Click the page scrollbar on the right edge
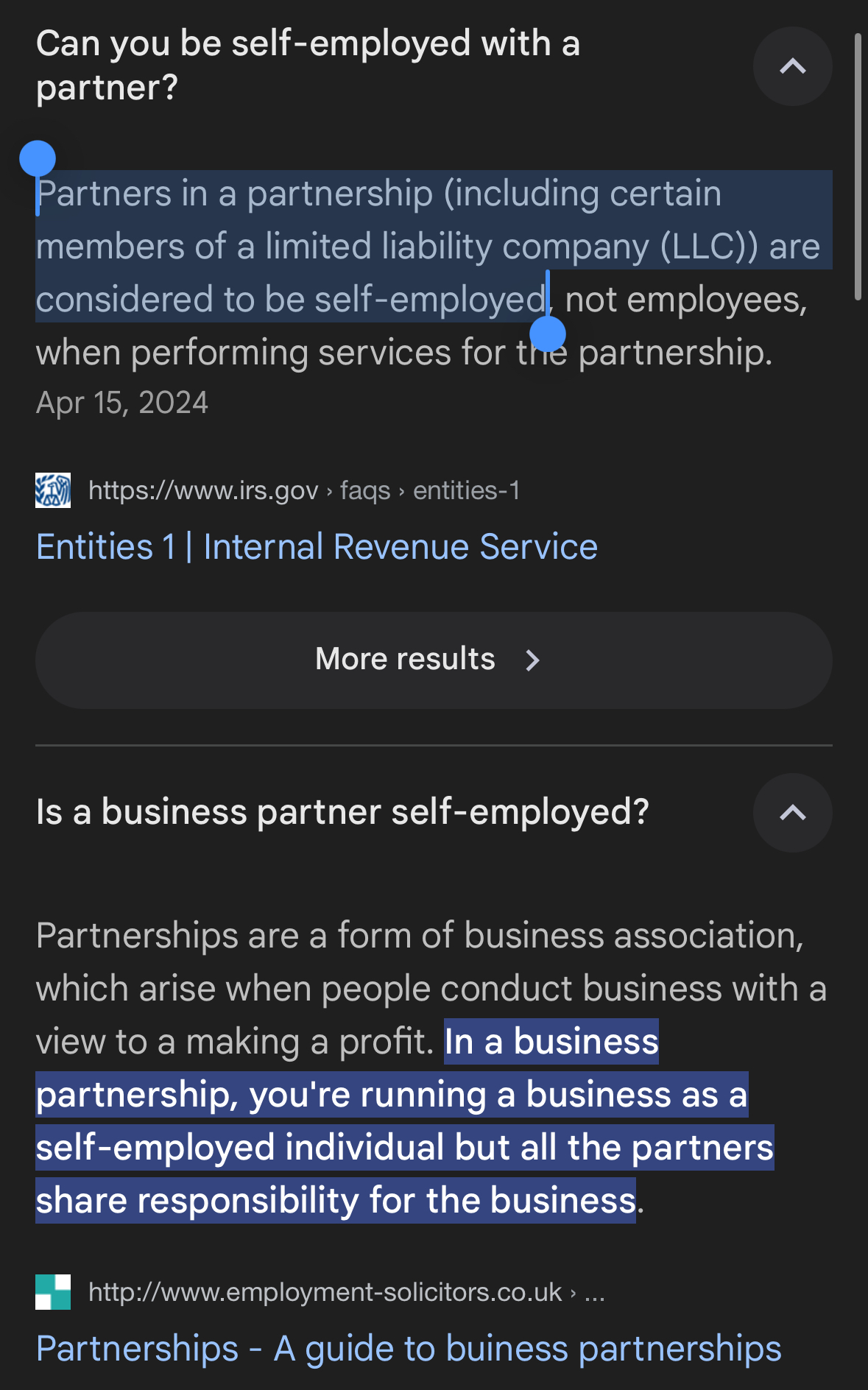Viewport: 868px width, 1390px height. 858,166
